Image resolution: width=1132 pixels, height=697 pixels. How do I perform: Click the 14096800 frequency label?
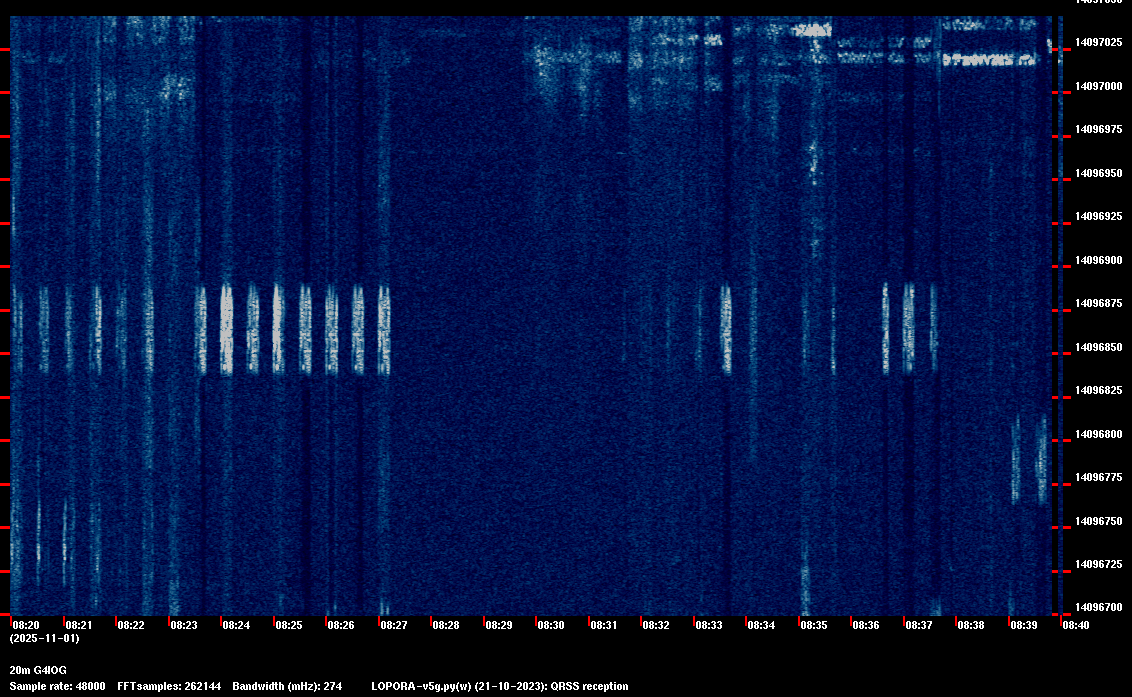point(1099,434)
